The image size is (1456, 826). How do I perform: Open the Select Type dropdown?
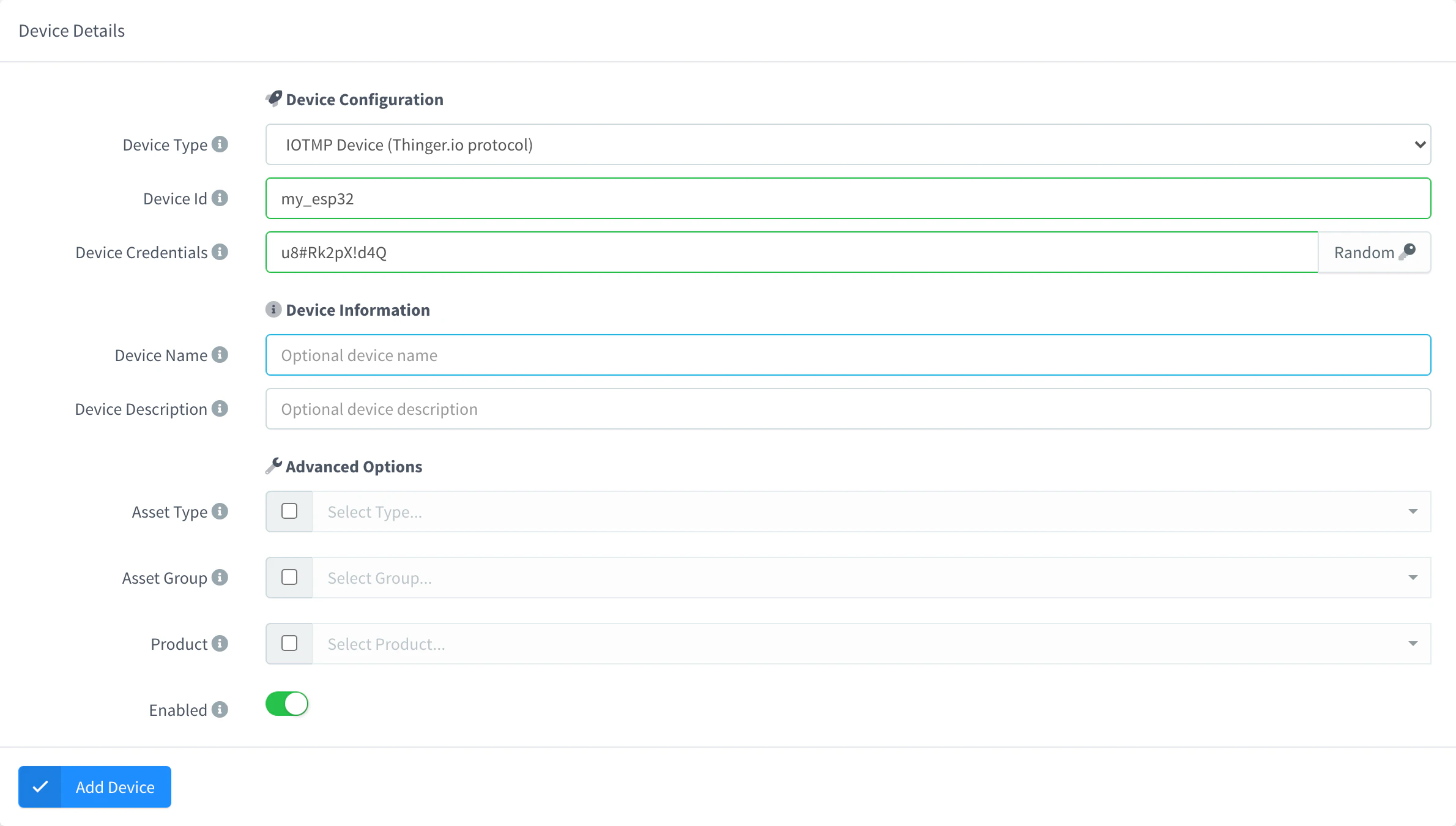point(871,512)
